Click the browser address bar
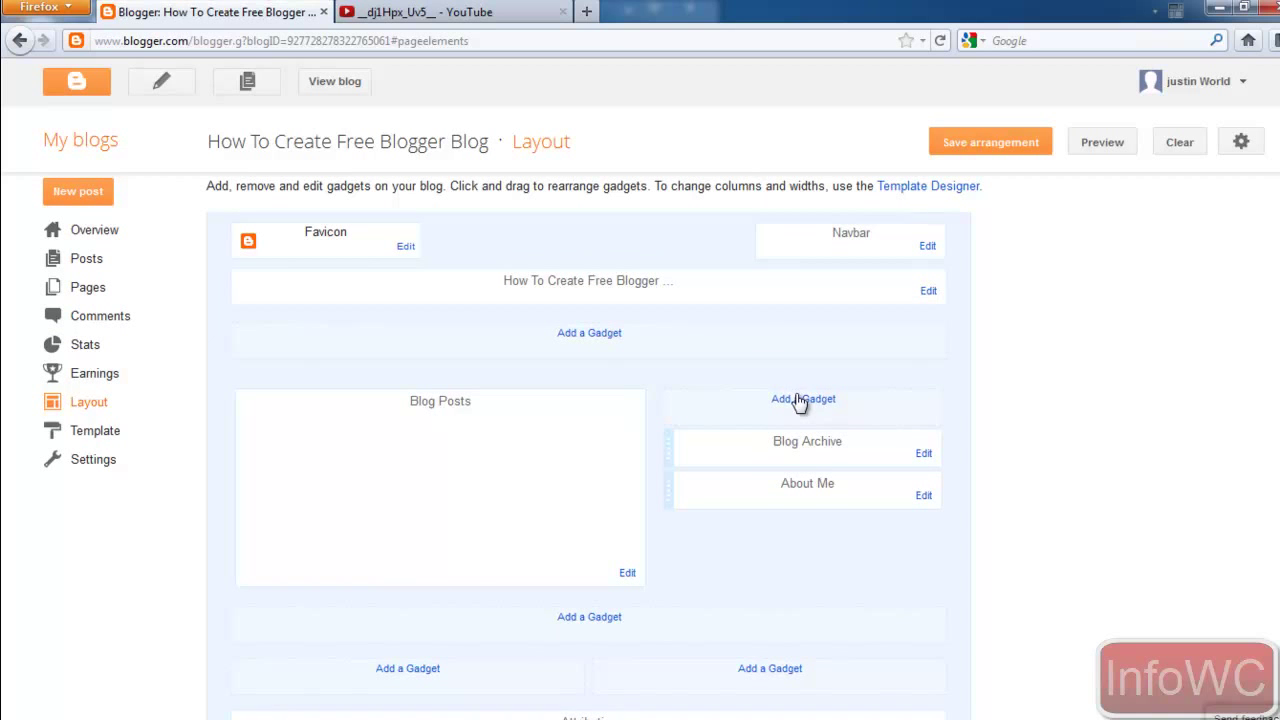The image size is (1280, 720). pyautogui.click(x=490, y=41)
